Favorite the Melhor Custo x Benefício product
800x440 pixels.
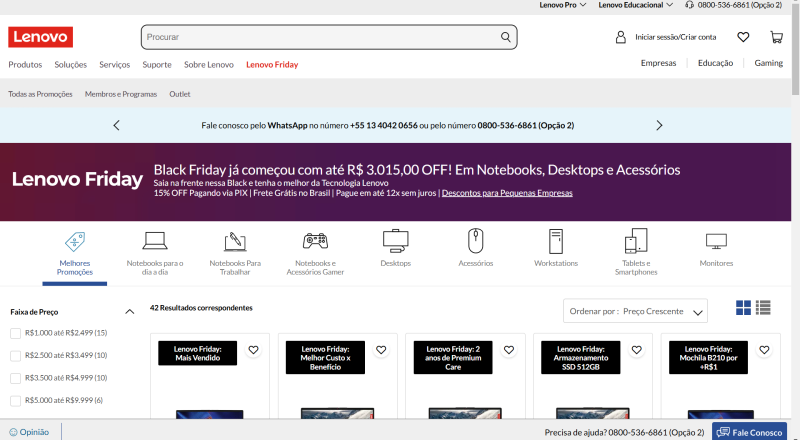(x=381, y=350)
